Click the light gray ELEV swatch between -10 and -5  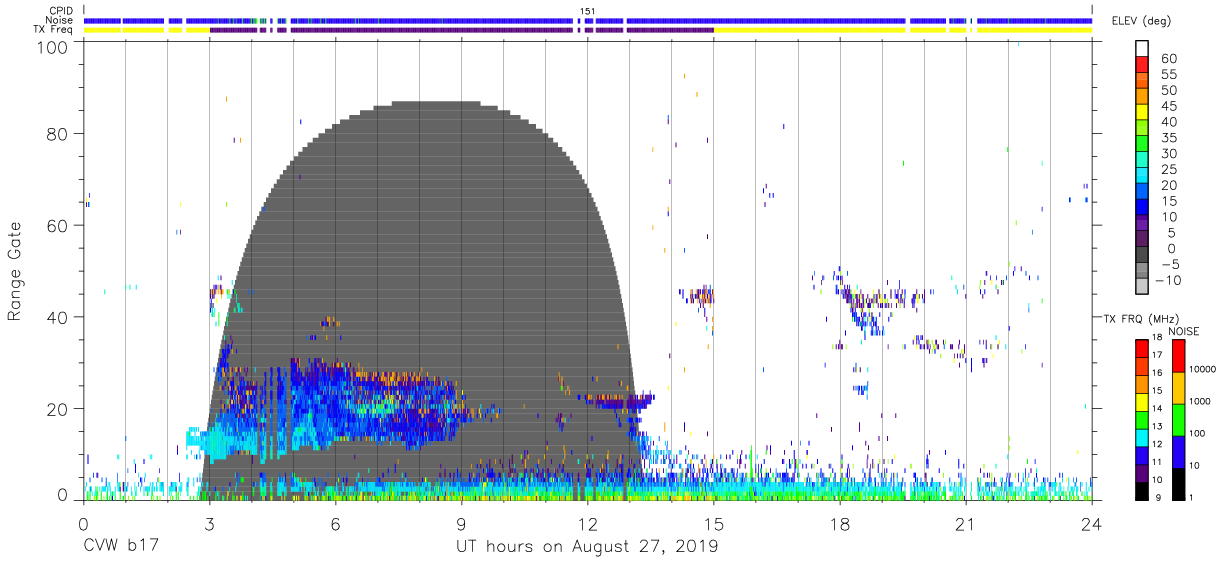coord(1142,272)
